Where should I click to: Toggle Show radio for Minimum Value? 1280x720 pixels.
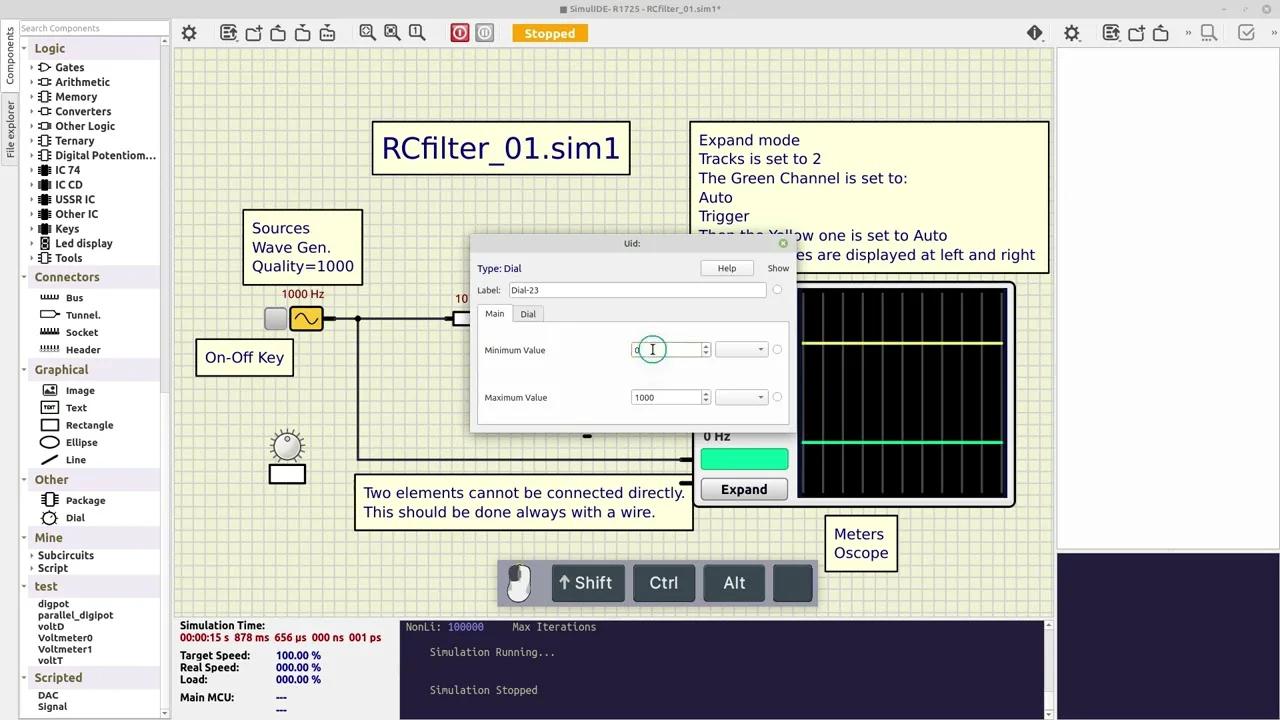777,350
